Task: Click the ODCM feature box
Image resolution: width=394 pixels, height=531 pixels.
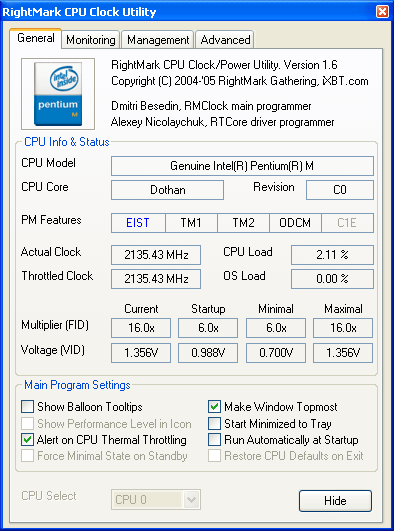Action: click(x=295, y=223)
